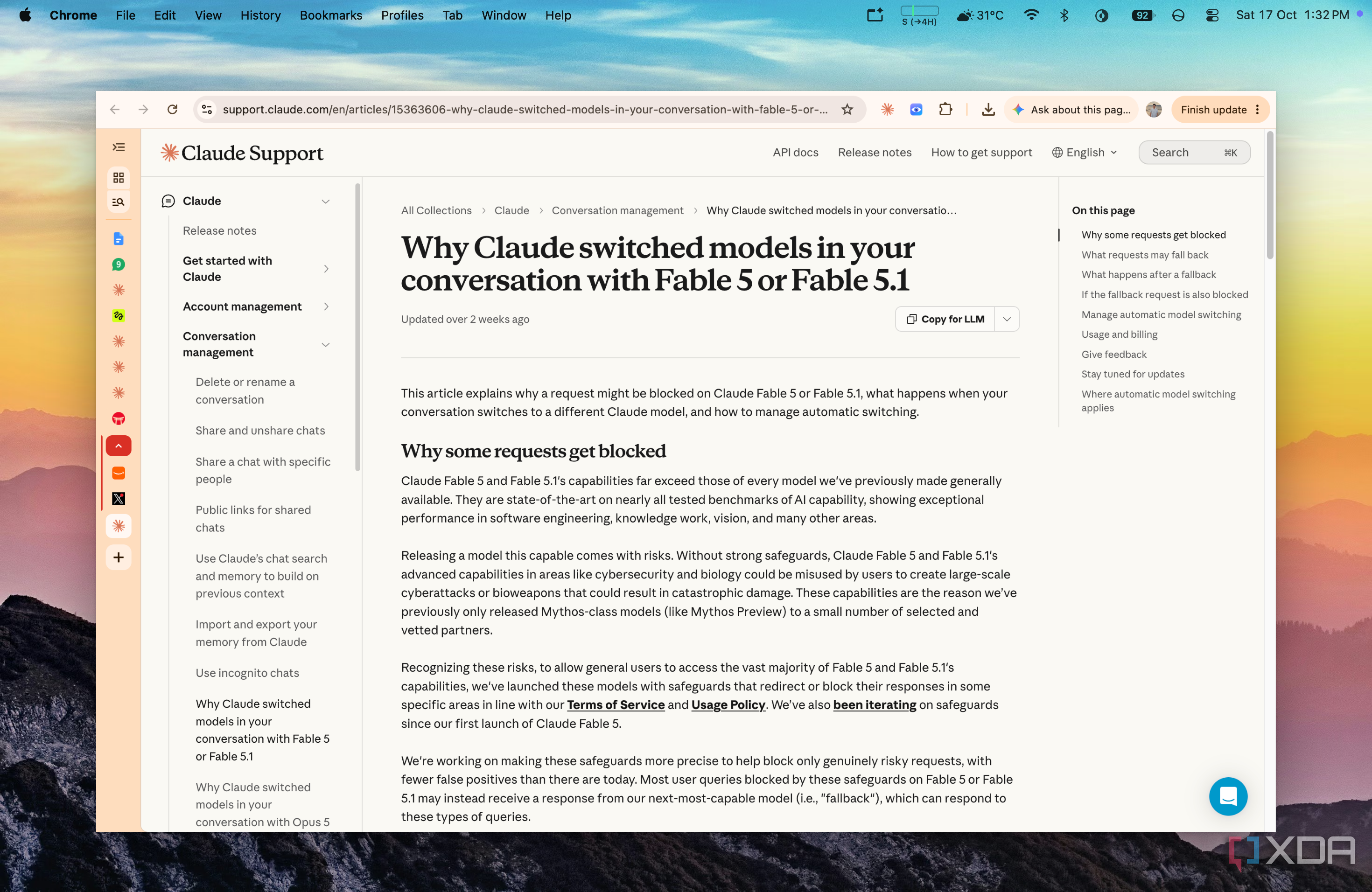Screen dimensions: 1372x892
Task: Open the Release notes header link
Action: (875, 153)
